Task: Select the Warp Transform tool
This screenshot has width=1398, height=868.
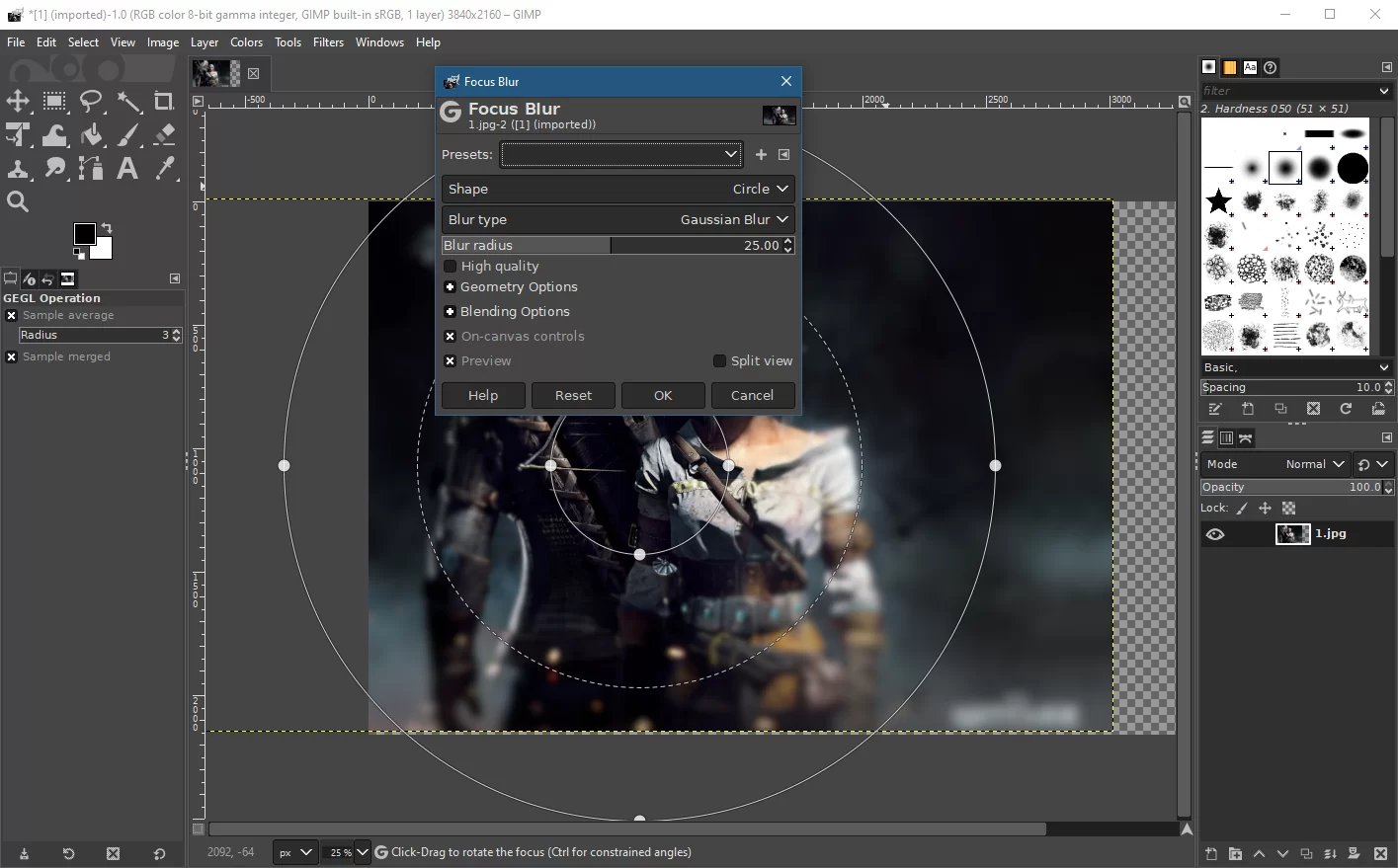Action: tap(54, 135)
